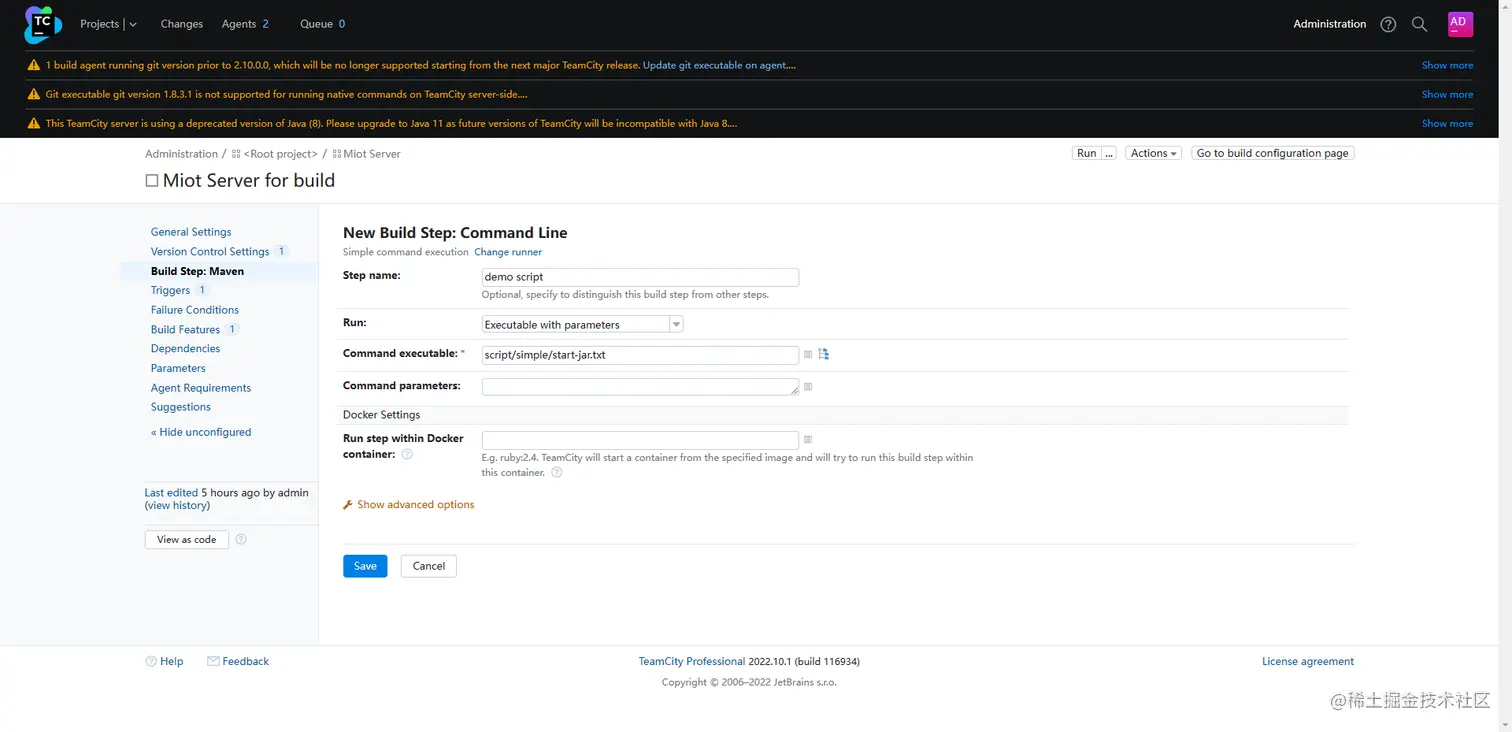Open the TeamCity Professional footer link
1512x732 pixels.
692,661
